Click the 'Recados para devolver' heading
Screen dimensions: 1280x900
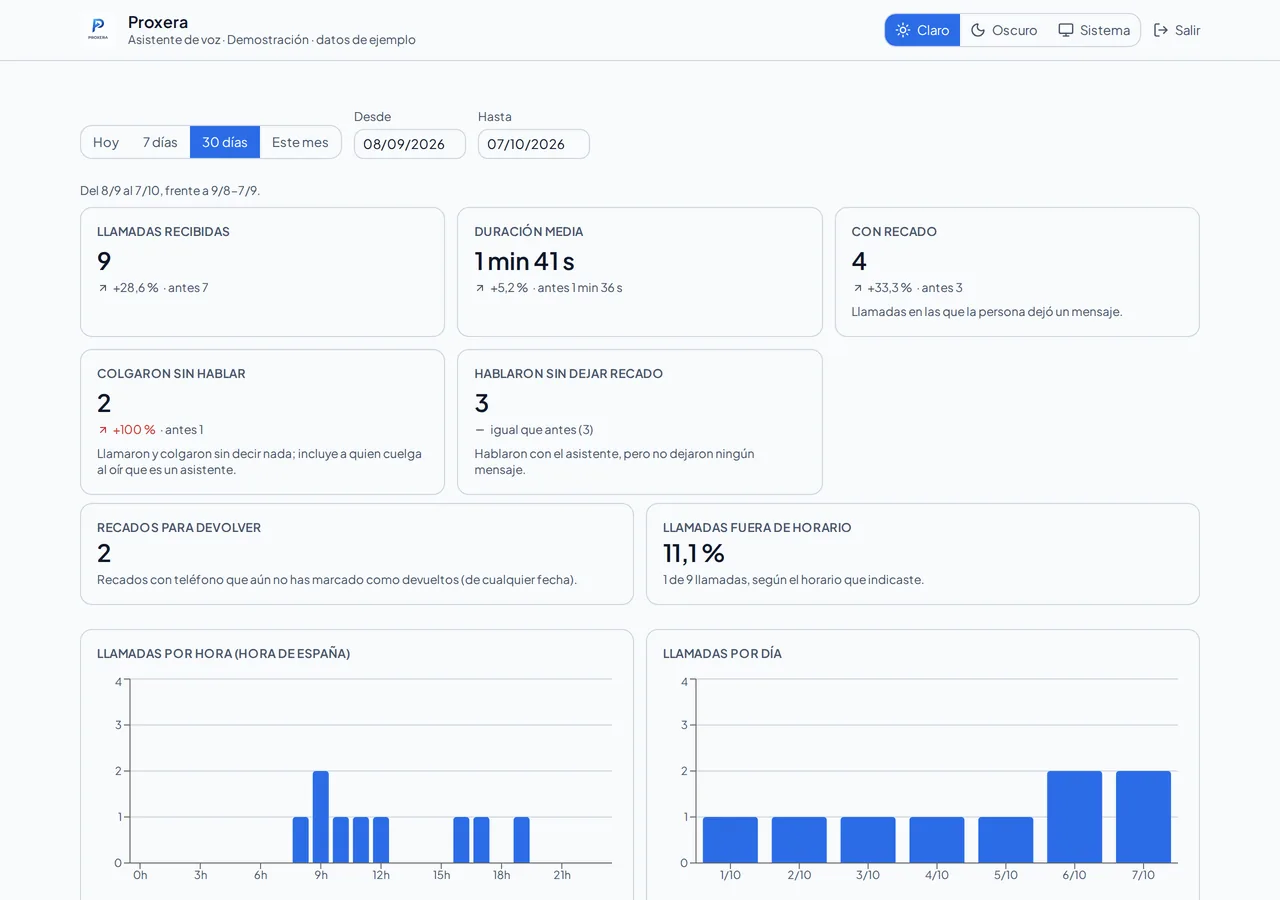point(179,528)
